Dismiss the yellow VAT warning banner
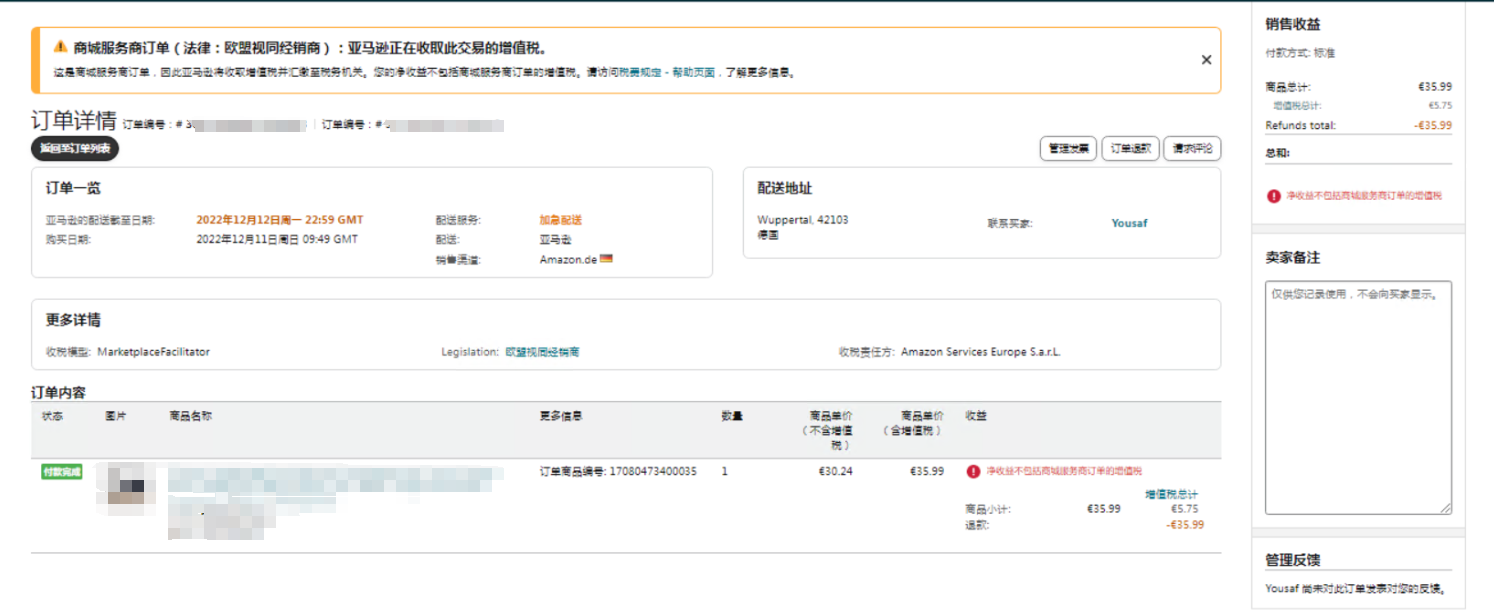 pyautogui.click(x=1206, y=60)
